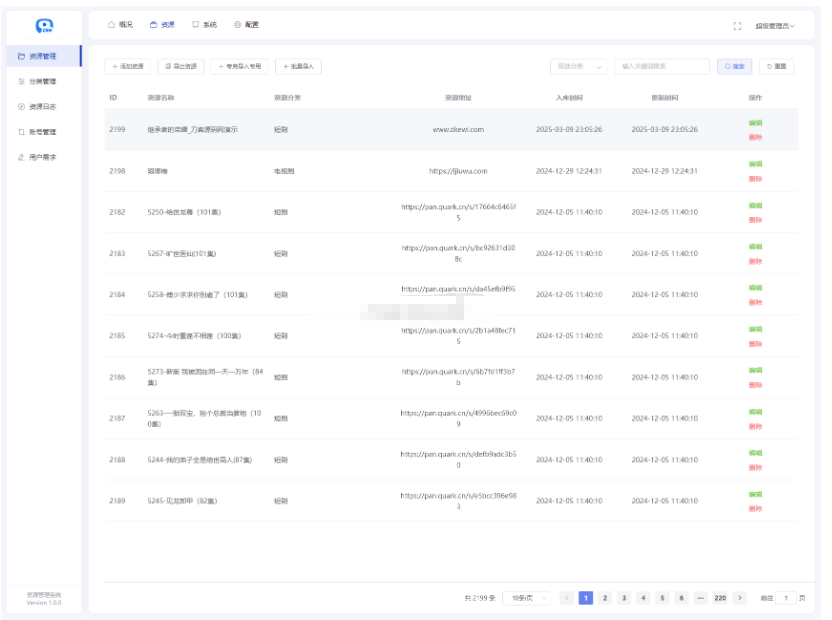
Task: Click the 导出资源 export button
Action: point(182,66)
